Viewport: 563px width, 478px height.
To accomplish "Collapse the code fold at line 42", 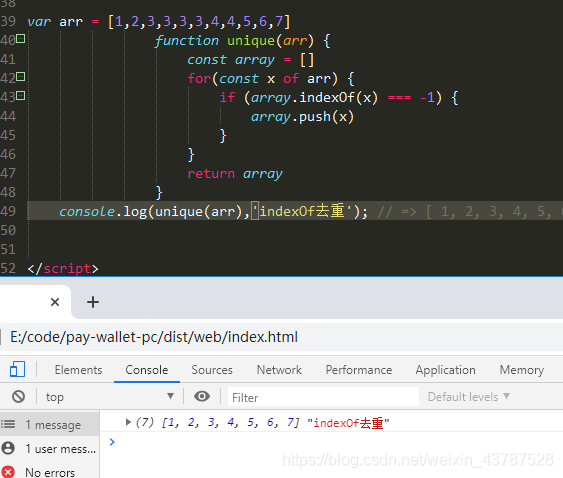I will pyautogui.click(x=21, y=76).
